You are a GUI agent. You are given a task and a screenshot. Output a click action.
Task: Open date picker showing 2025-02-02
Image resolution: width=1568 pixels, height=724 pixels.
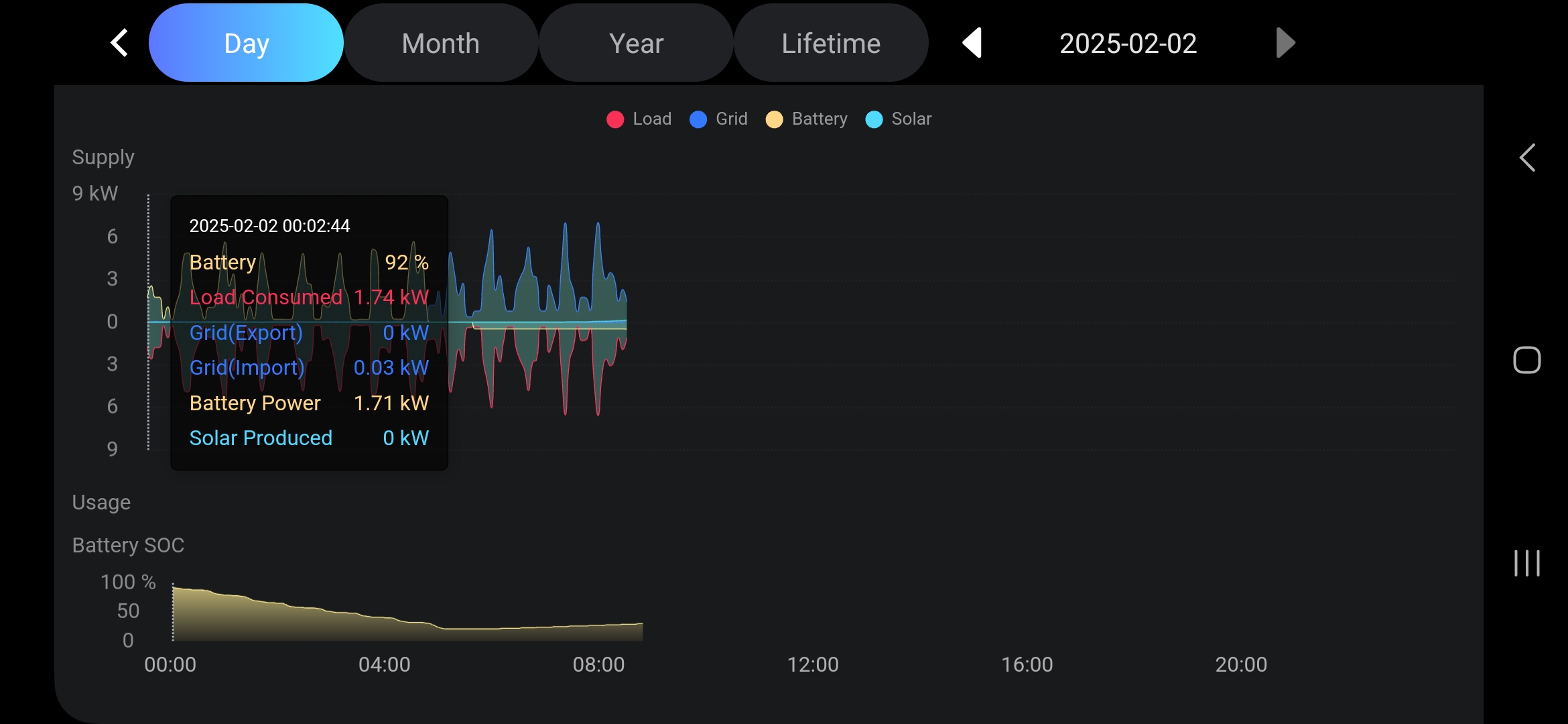coord(1128,44)
